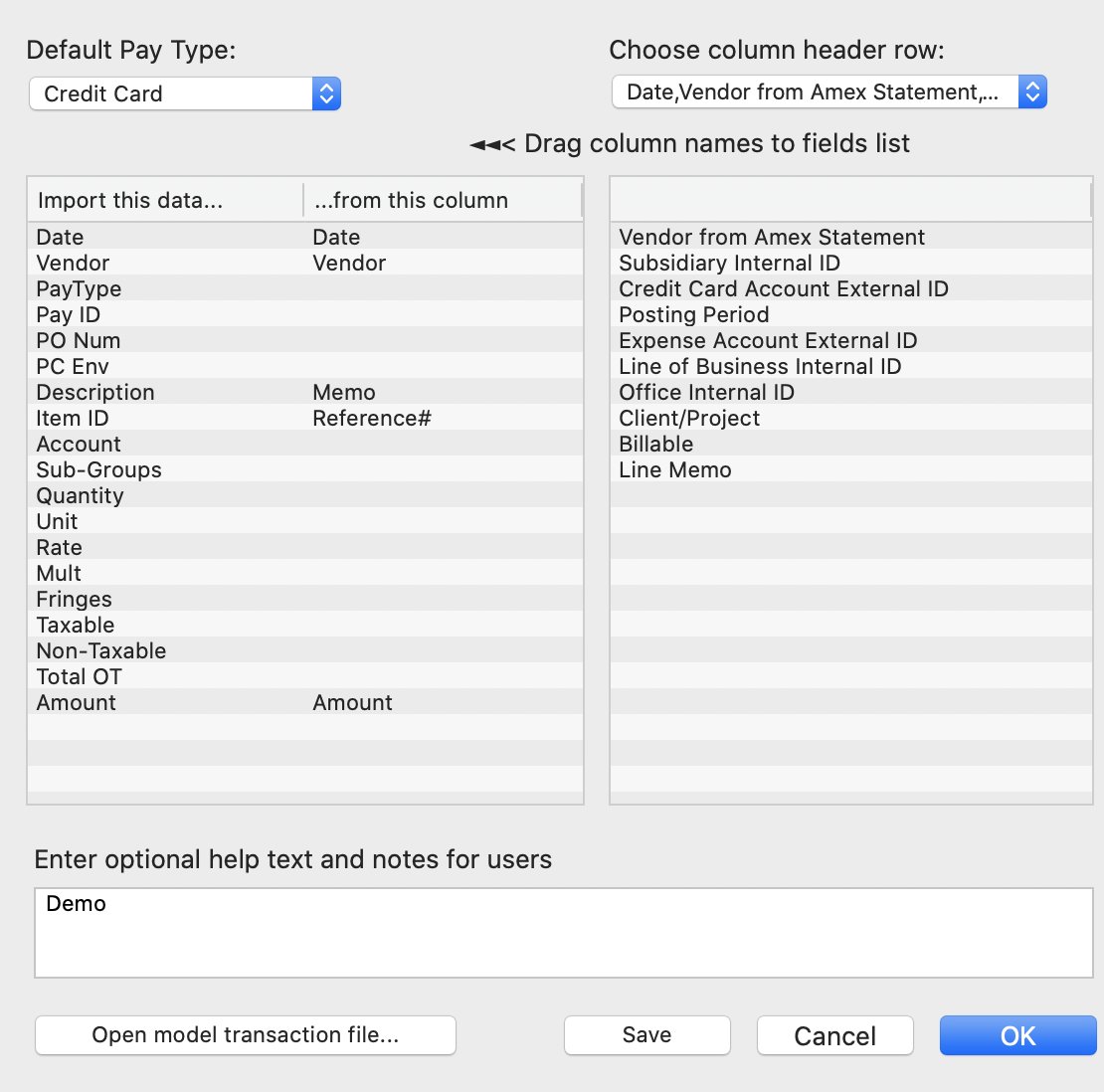The height and width of the screenshot is (1092, 1104).
Task: Select the Unit field row
Action: (x=305, y=522)
